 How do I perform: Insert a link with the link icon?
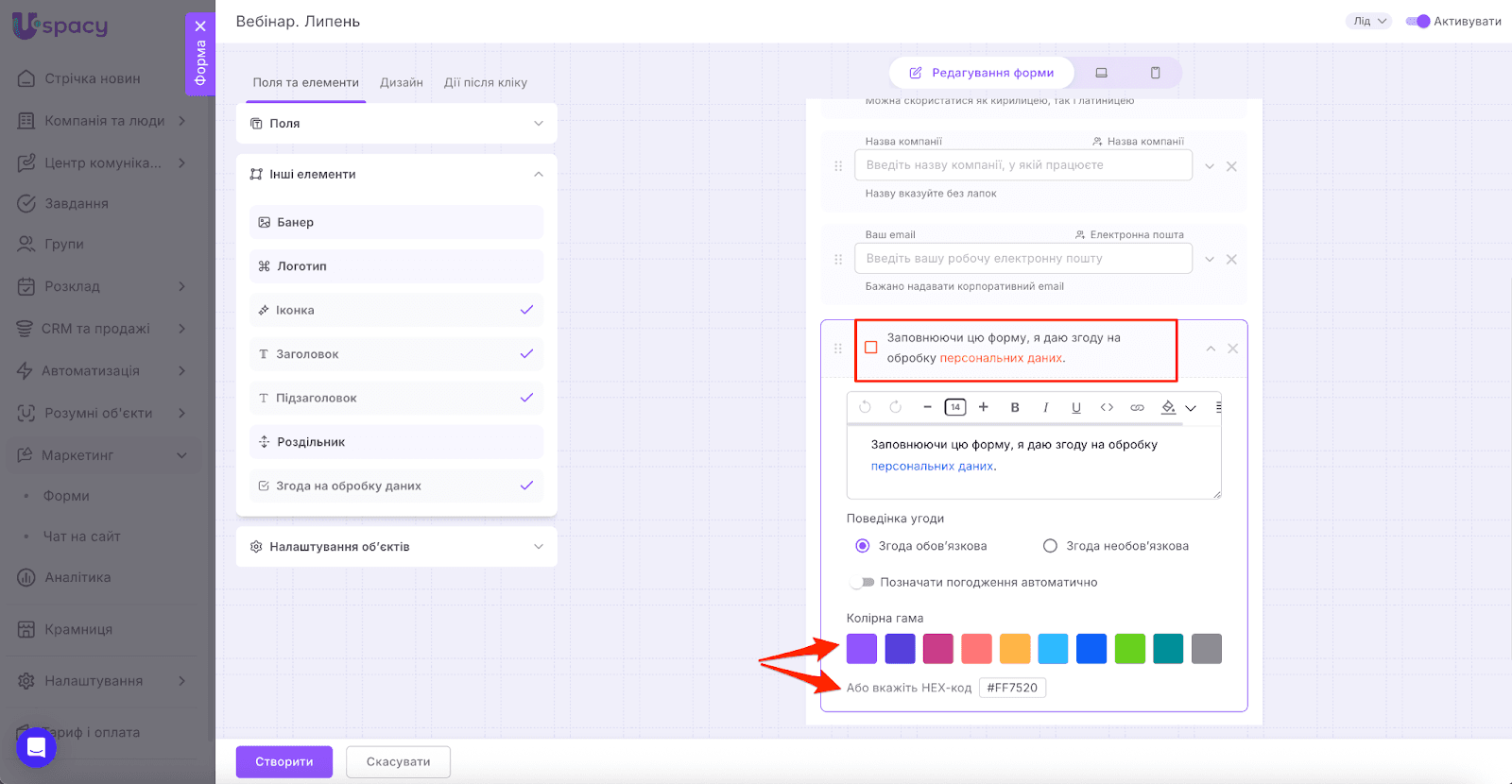pyautogui.click(x=1137, y=408)
